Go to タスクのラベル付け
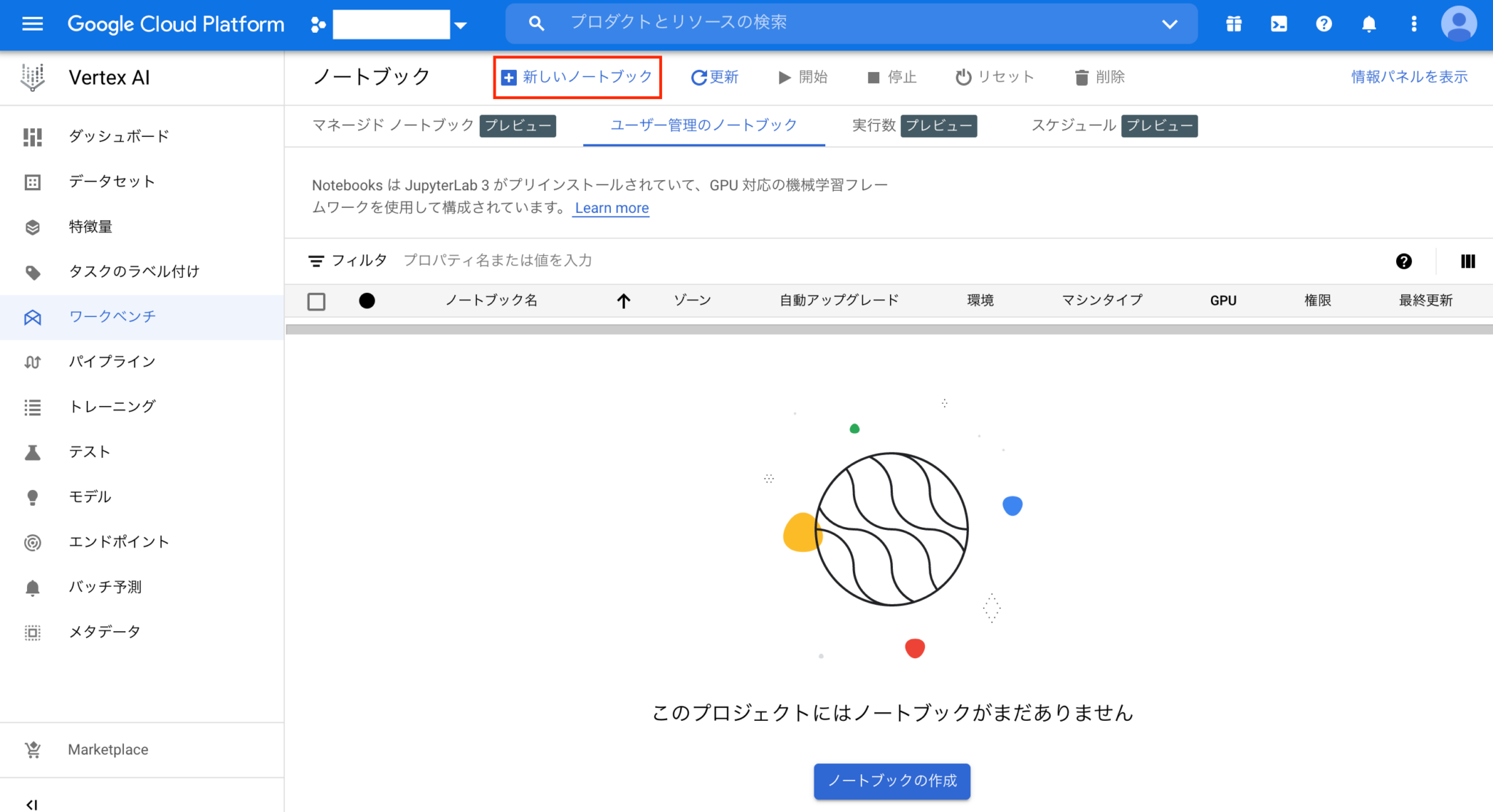This screenshot has width=1493, height=812. pos(133,271)
